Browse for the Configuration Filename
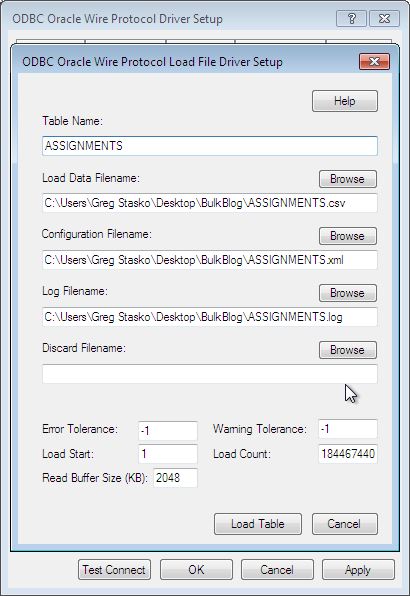Image resolution: width=410 pixels, height=596 pixels. [x=348, y=236]
